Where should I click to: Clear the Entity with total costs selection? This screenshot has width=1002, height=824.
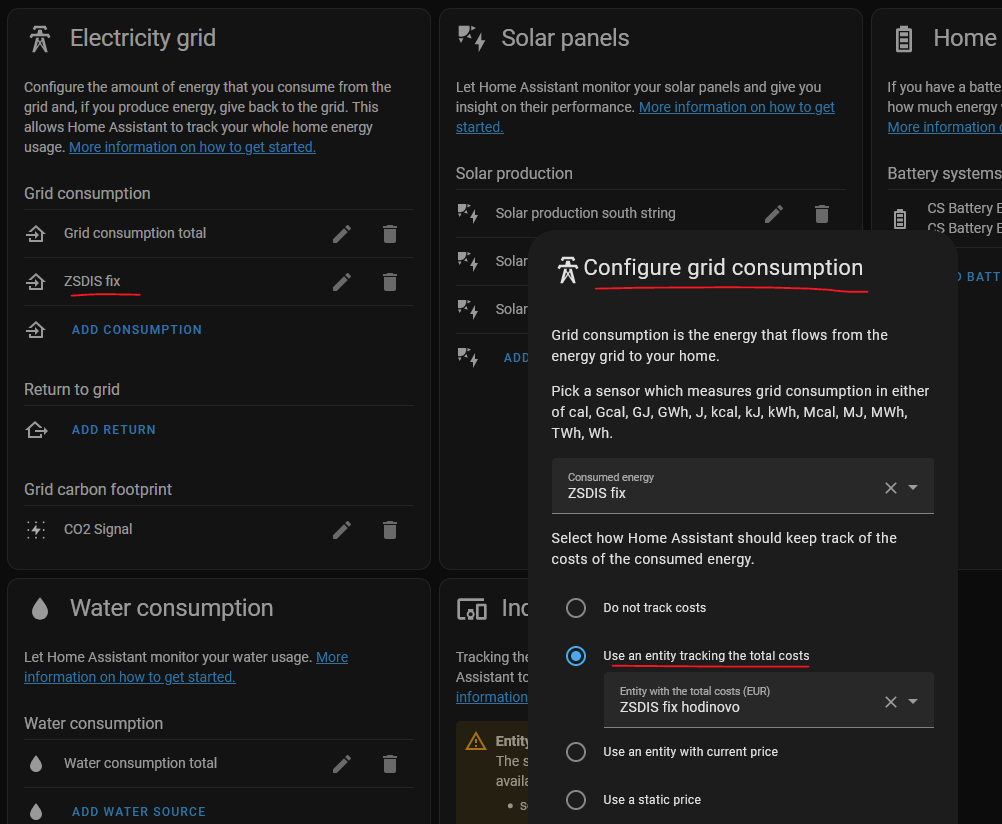891,702
